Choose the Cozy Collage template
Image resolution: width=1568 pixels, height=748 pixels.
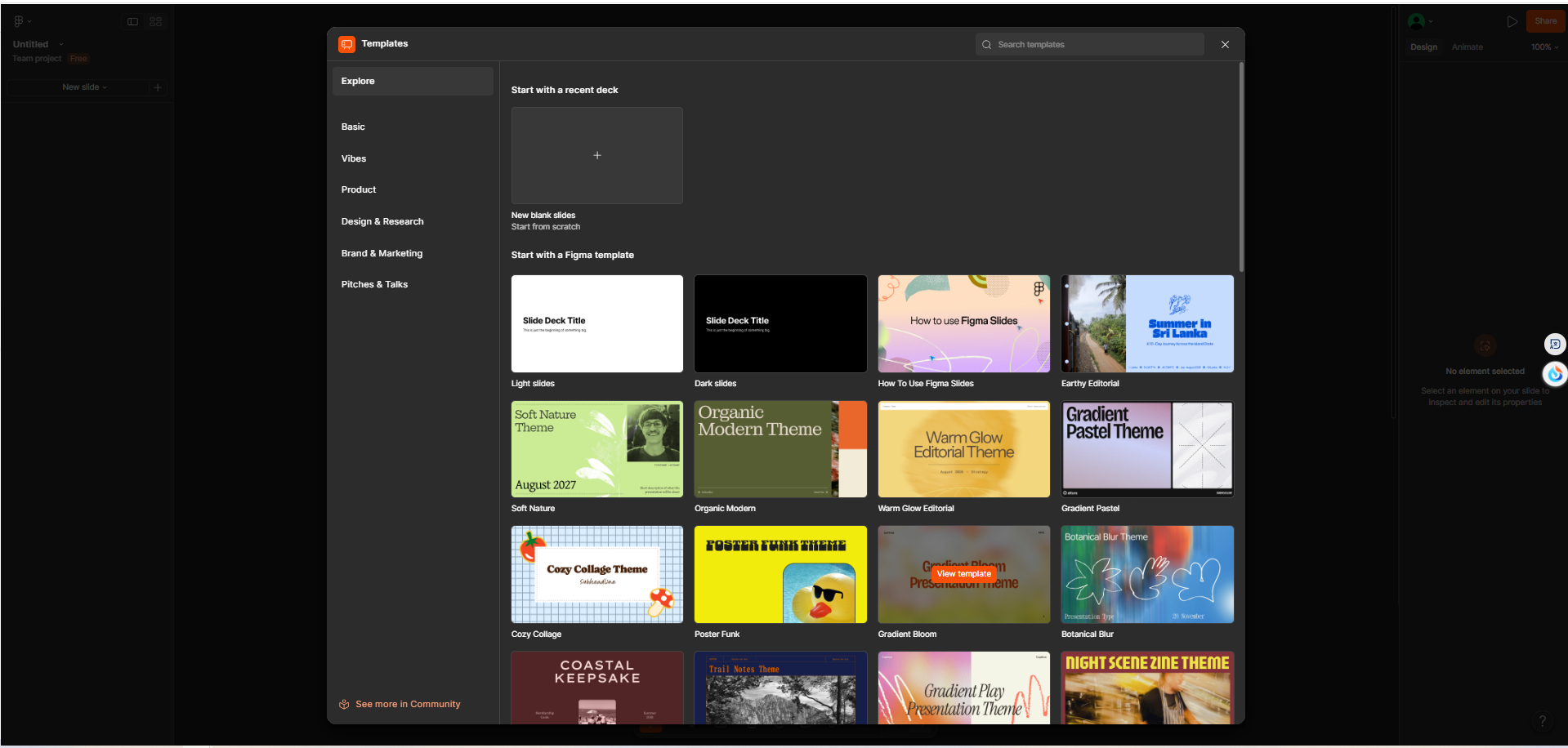click(597, 574)
